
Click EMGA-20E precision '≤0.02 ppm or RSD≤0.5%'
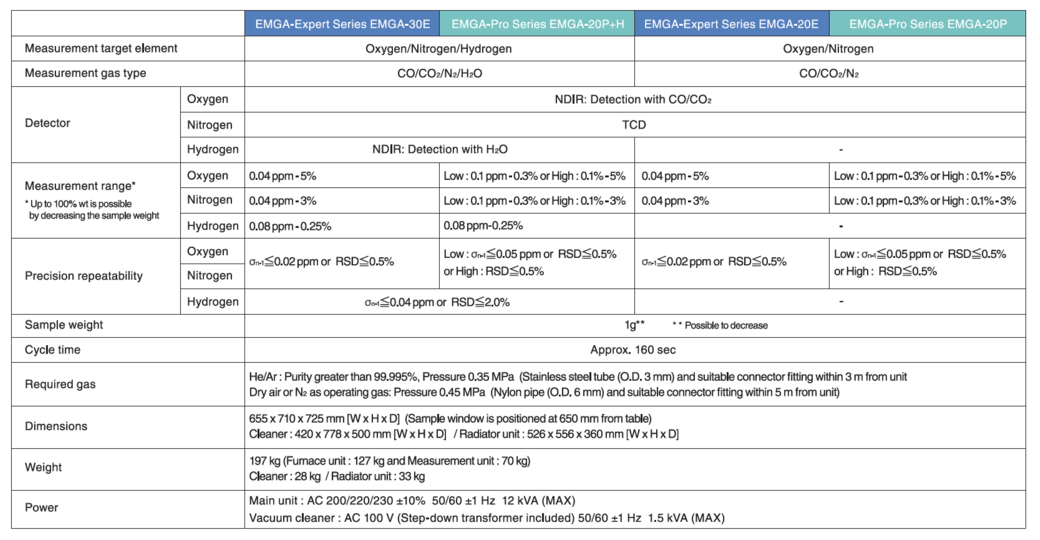click(x=714, y=261)
